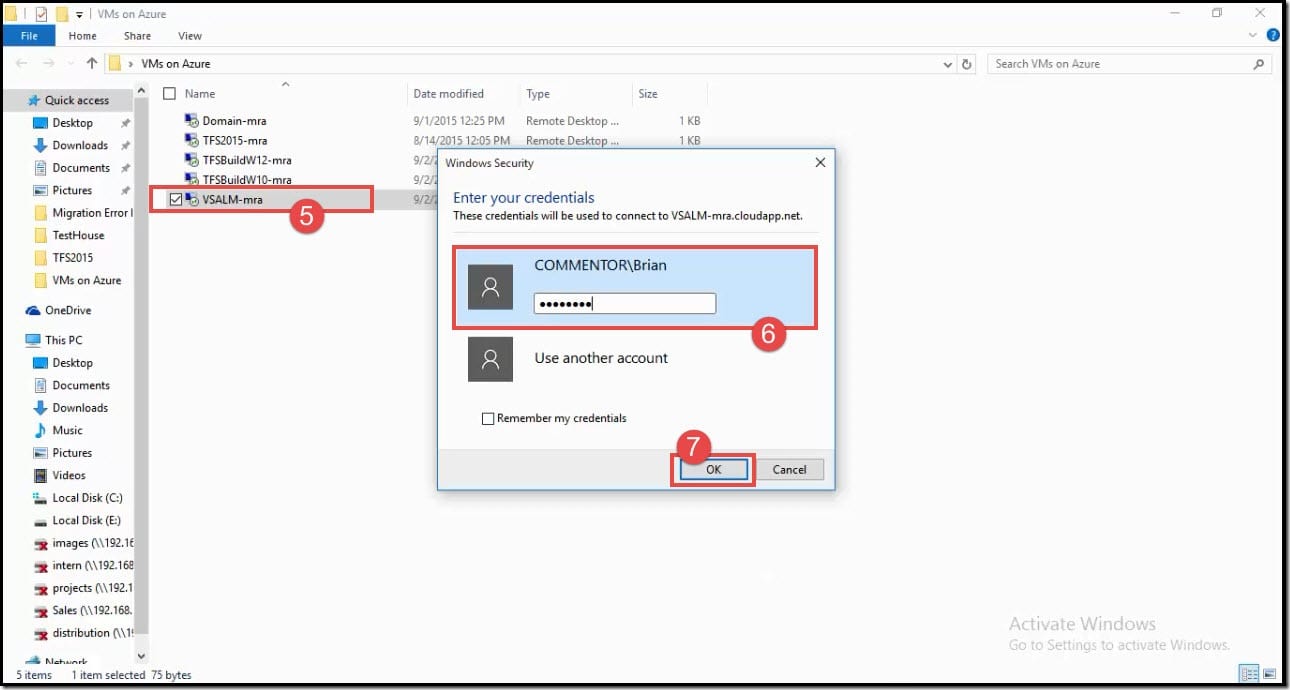
Task: Select the Domain-mra RDP file icon
Action: click(191, 121)
